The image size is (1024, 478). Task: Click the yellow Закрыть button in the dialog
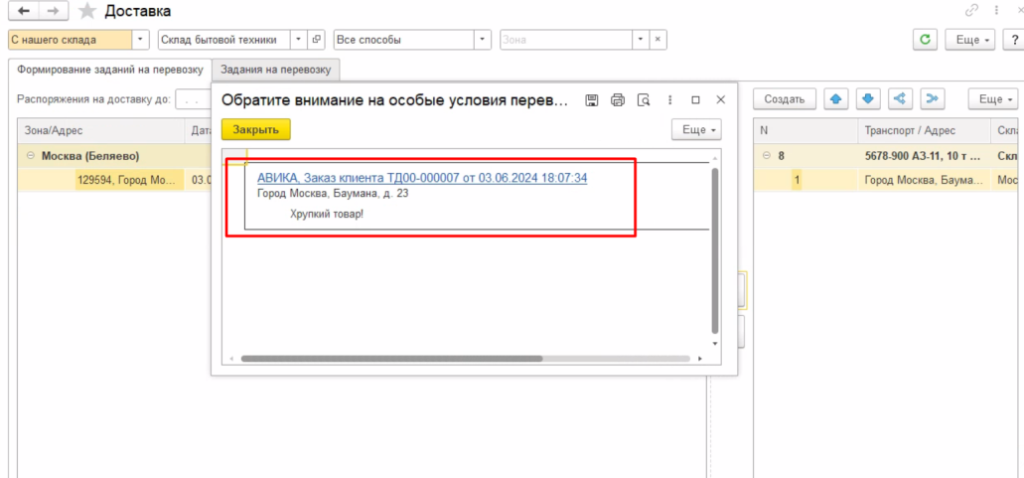(x=257, y=130)
